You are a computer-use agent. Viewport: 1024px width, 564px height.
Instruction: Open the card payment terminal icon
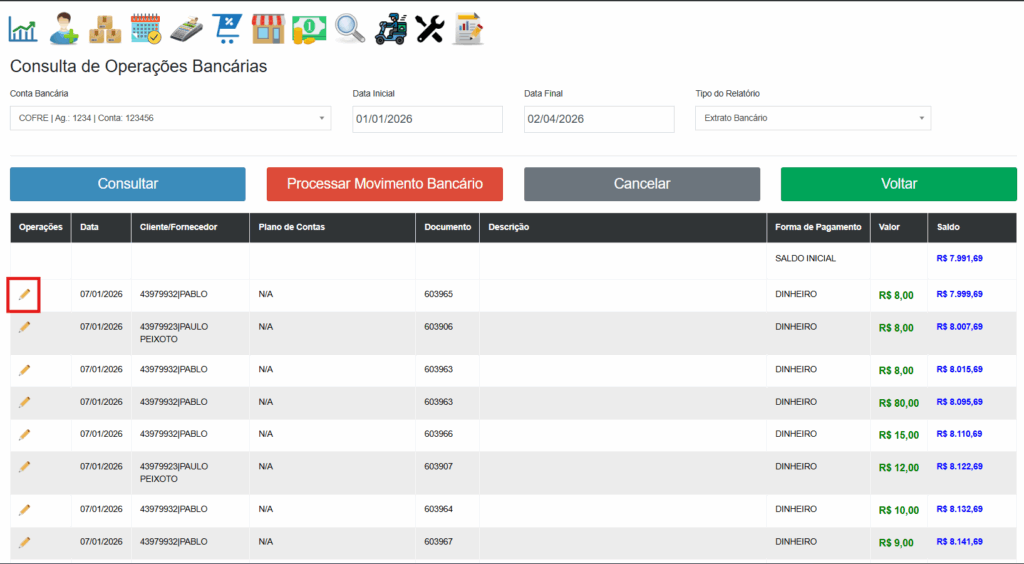(187, 28)
